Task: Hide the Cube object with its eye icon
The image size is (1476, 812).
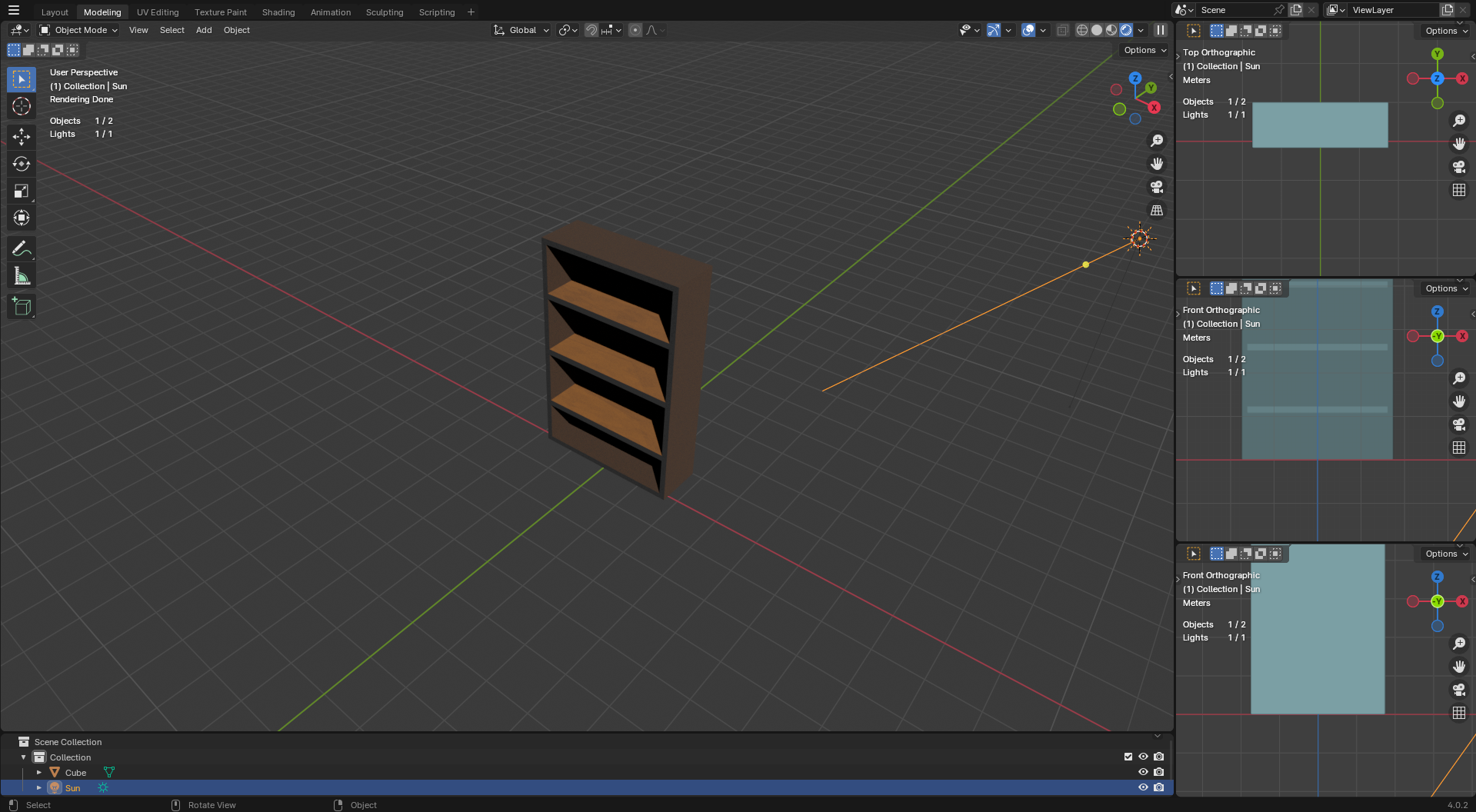Action: click(1143, 772)
